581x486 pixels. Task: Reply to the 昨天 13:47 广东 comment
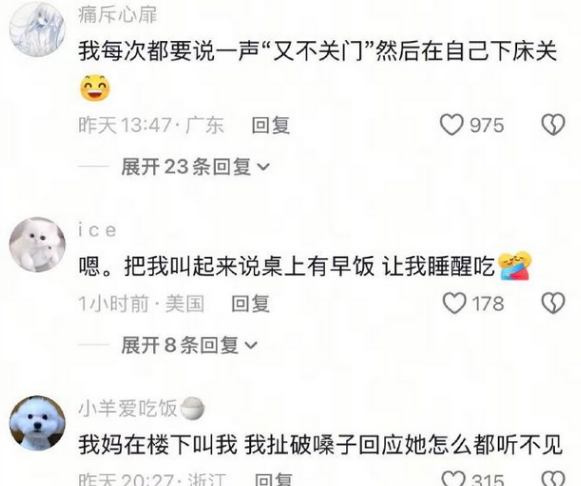coord(270,125)
